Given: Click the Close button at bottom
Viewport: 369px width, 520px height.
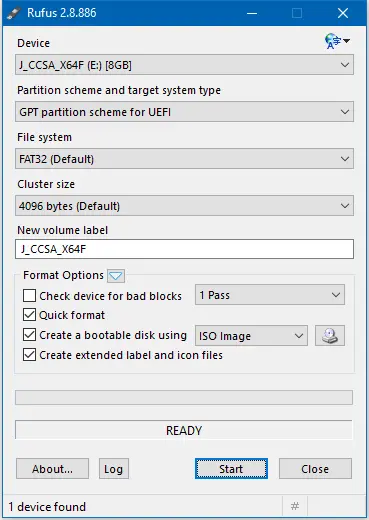Looking at the screenshot, I should pos(315,469).
